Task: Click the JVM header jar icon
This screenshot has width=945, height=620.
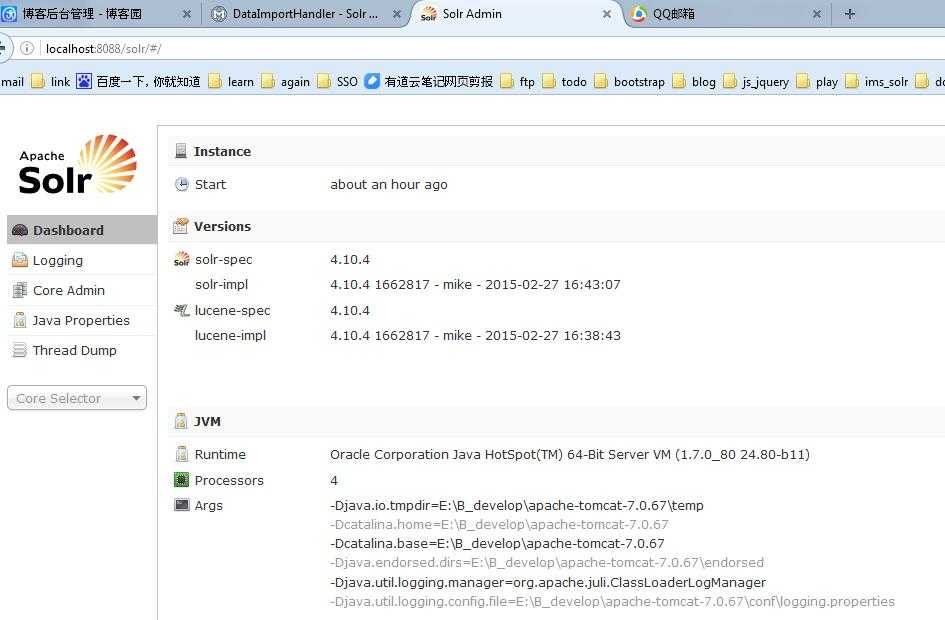Action: [x=181, y=421]
